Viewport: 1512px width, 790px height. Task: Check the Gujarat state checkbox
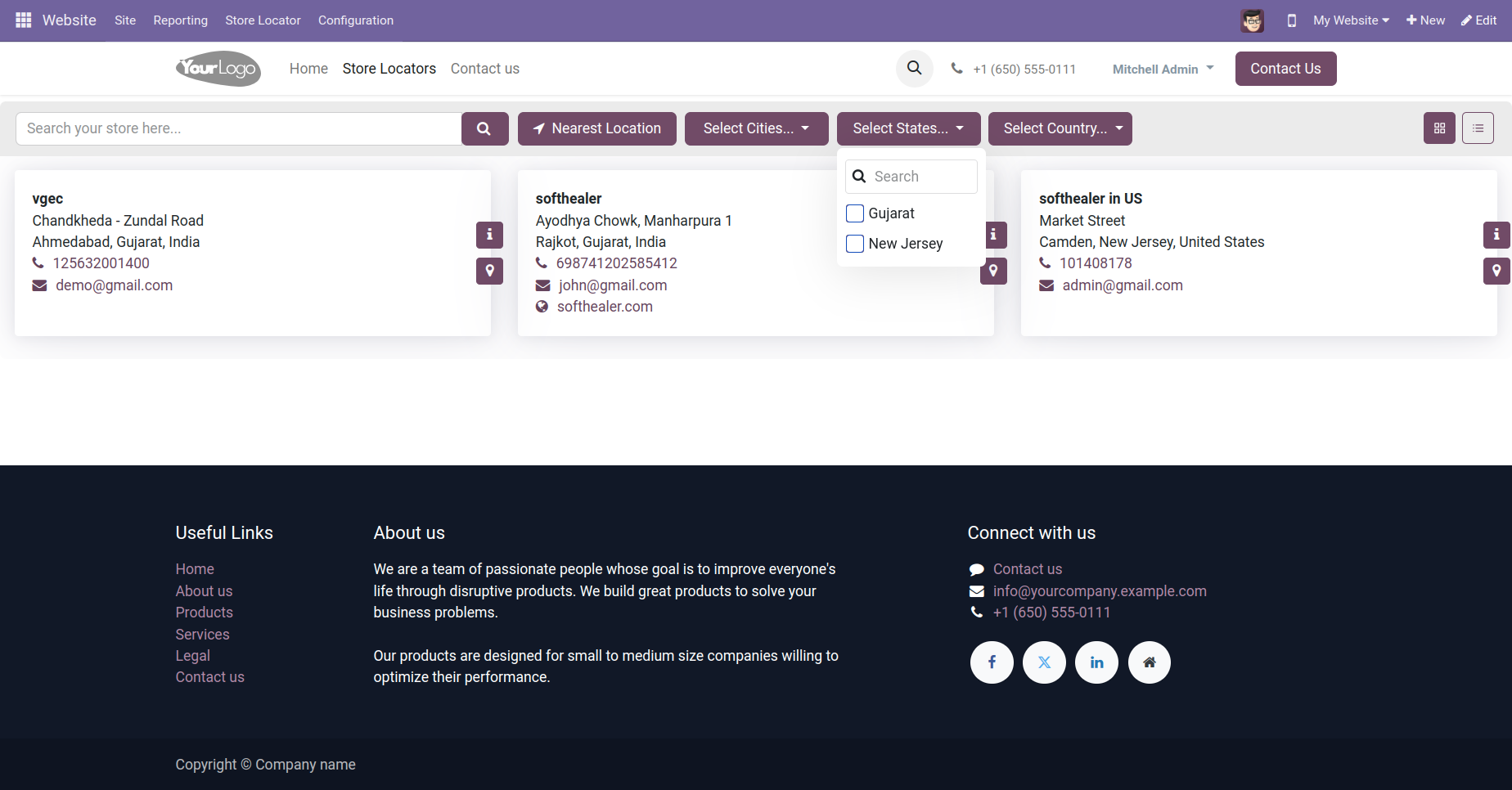(x=855, y=213)
